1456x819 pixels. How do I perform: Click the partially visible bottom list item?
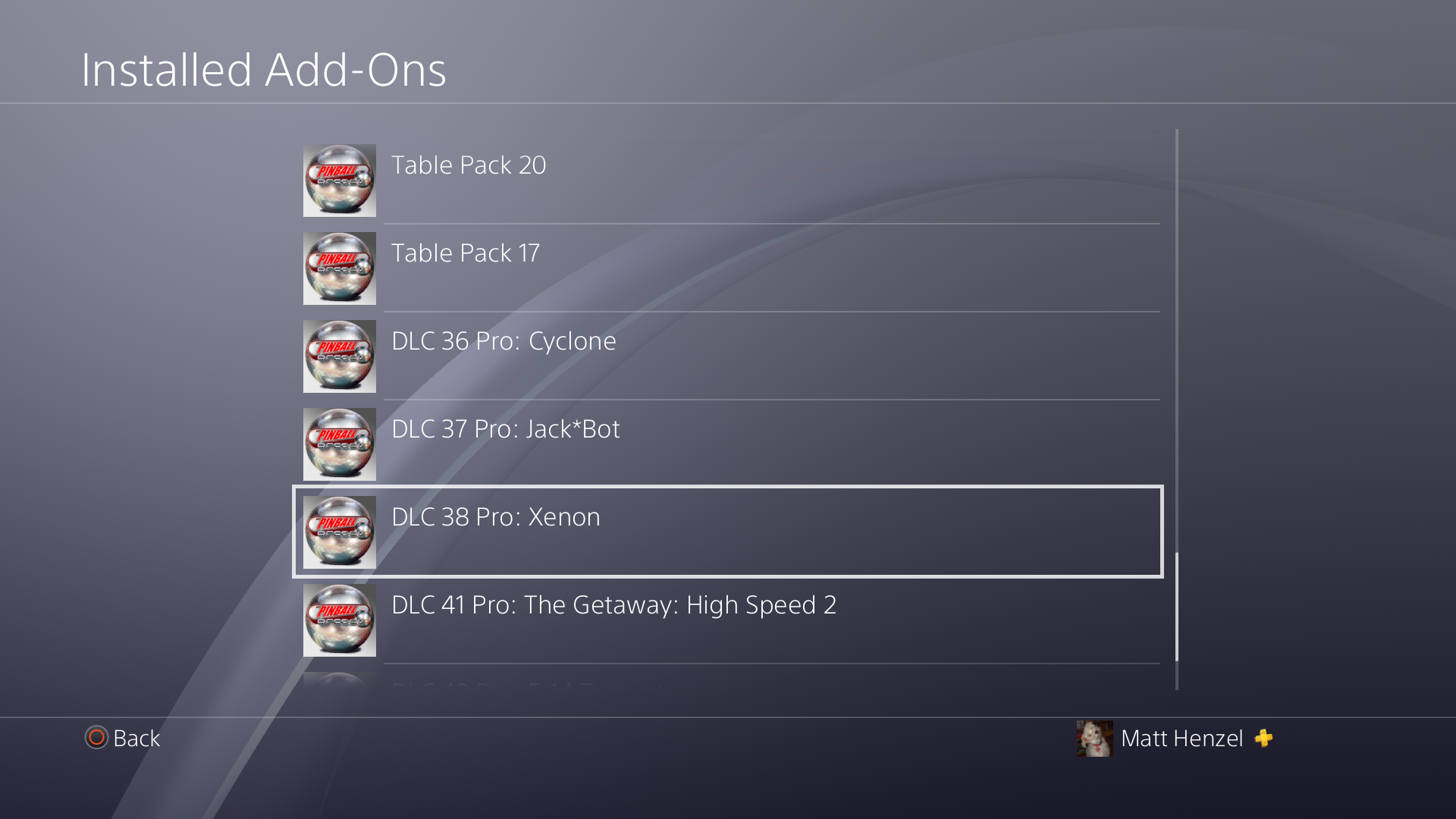click(728, 681)
